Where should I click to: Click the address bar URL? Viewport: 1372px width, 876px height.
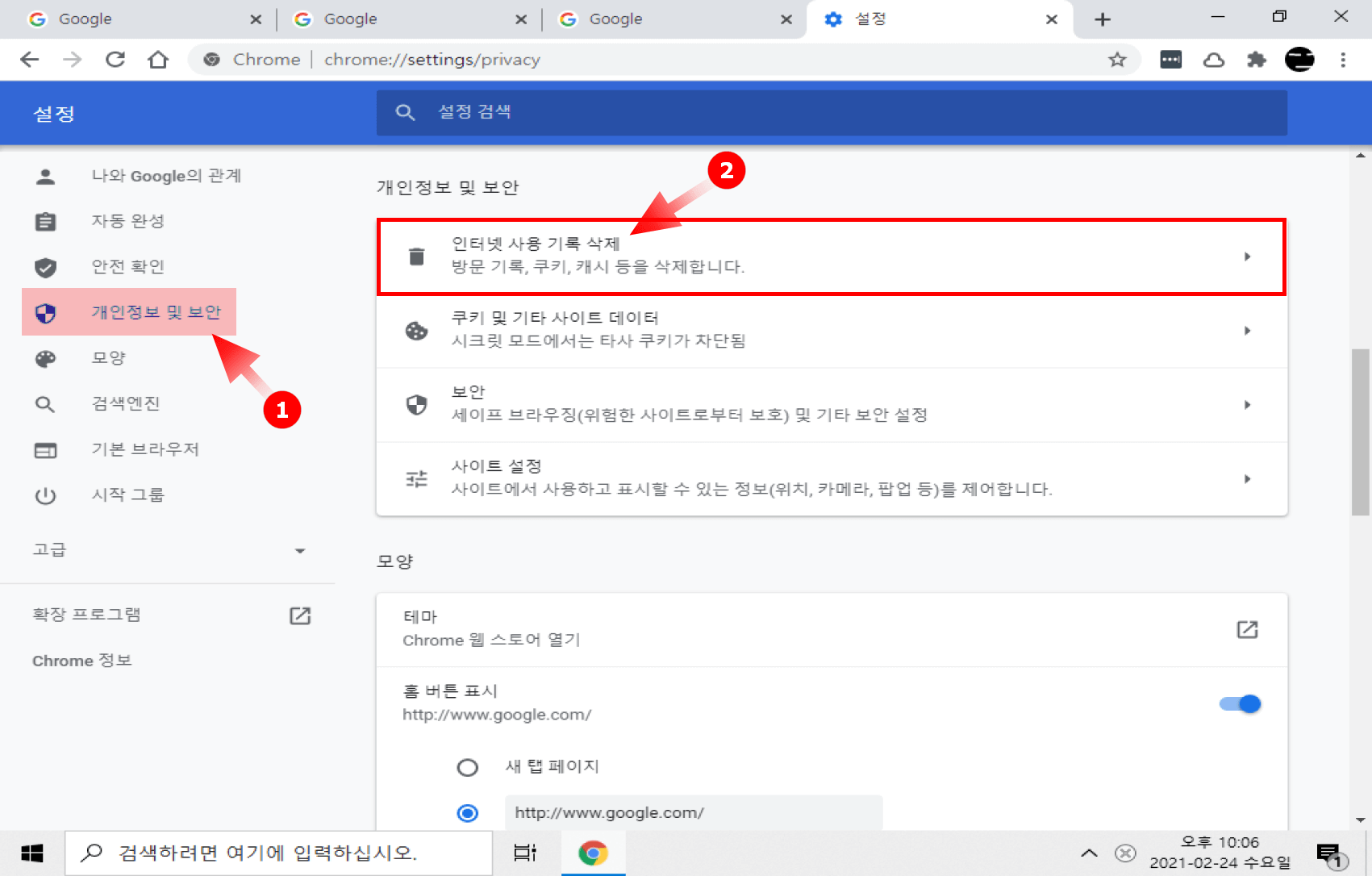click(432, 60)
